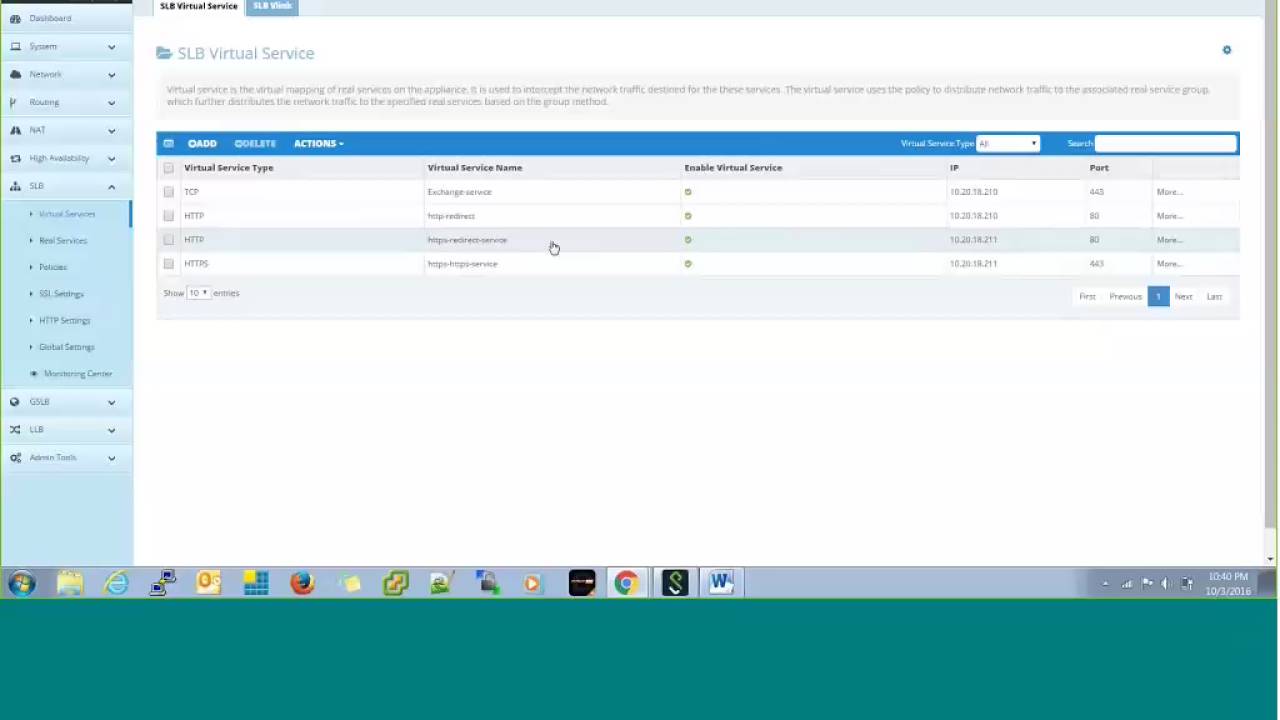
Task: Click More... for https-https-service row
Action: [x=1169, y=264]
